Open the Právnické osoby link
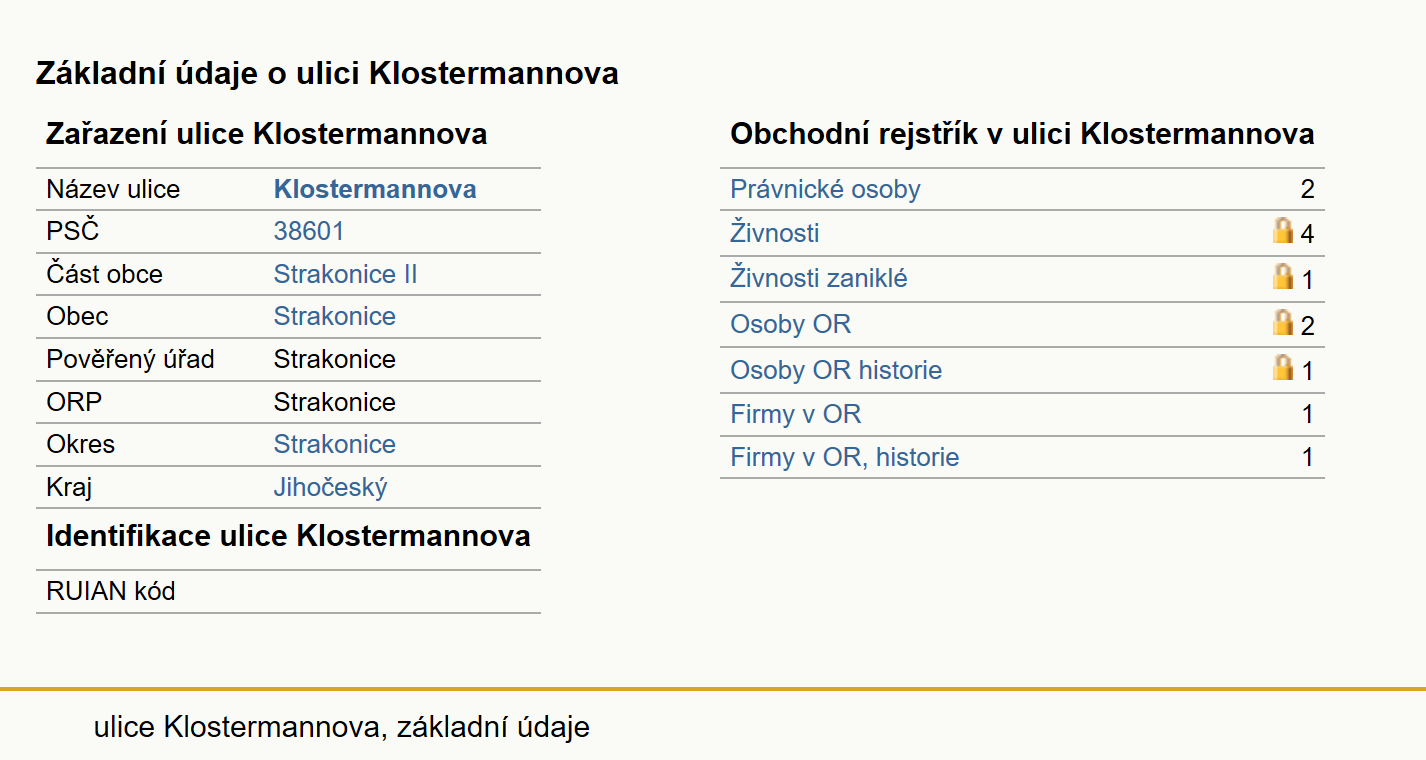1426x760 pixels. pos(825,189)
